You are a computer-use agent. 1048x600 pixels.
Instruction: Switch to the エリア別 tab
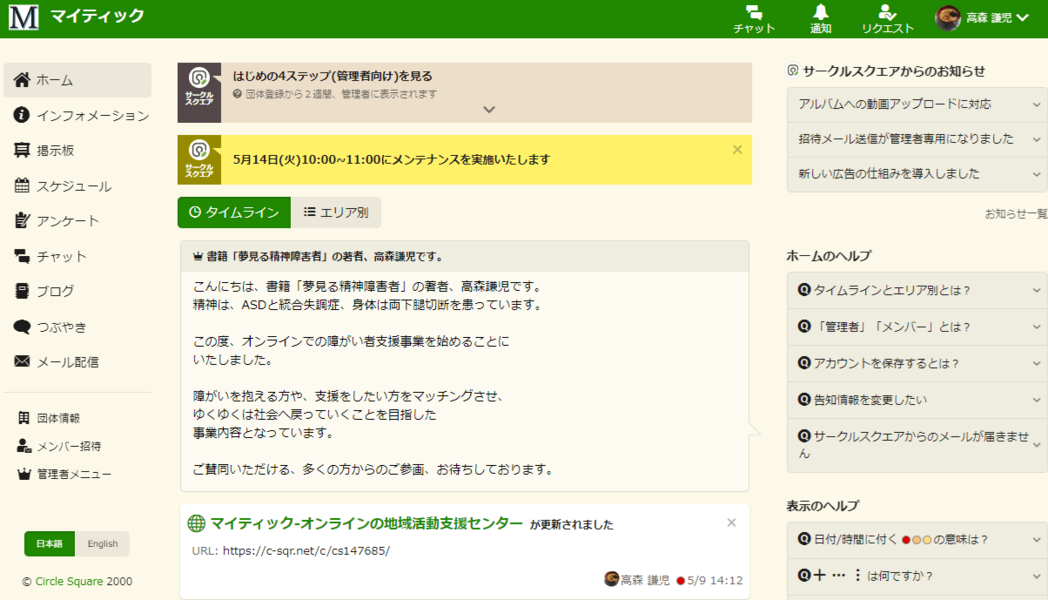pos(336,212)
